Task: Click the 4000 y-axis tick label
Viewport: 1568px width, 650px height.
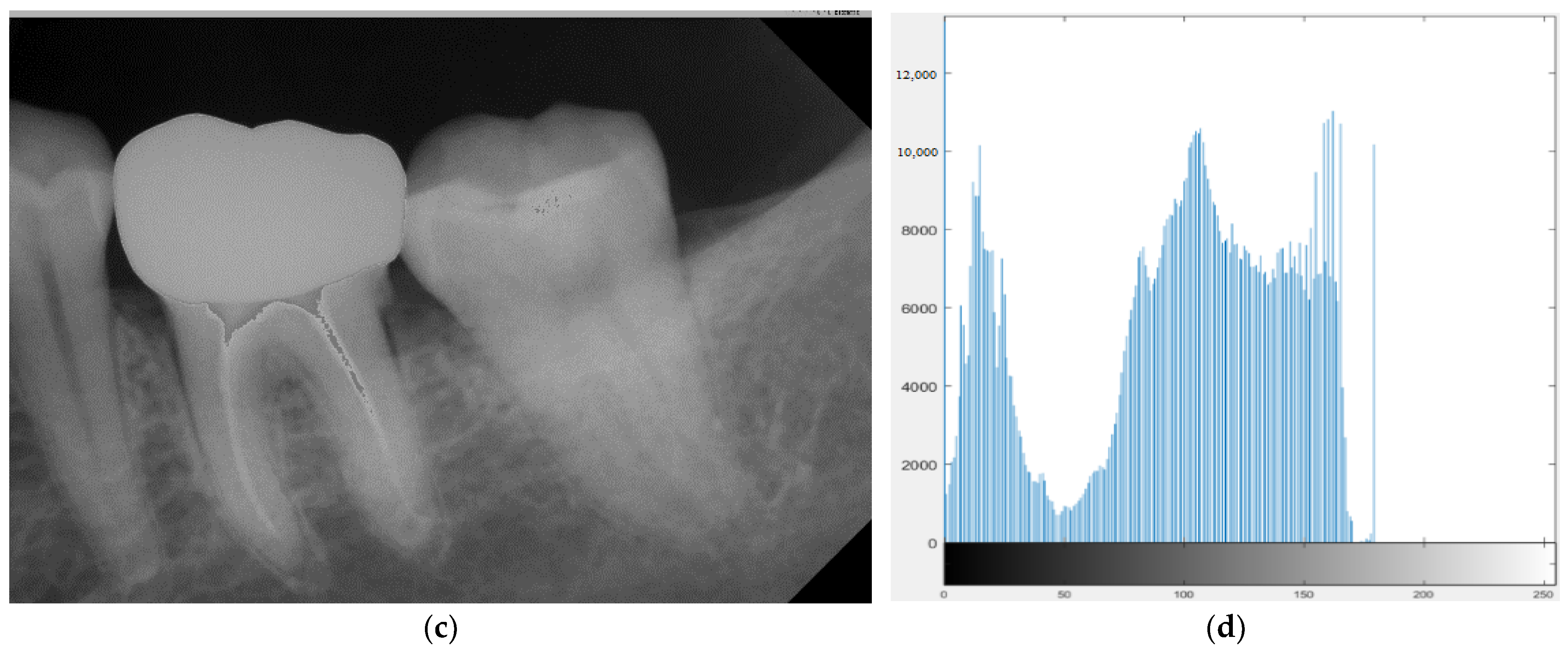Action: (x=918, y=387)
